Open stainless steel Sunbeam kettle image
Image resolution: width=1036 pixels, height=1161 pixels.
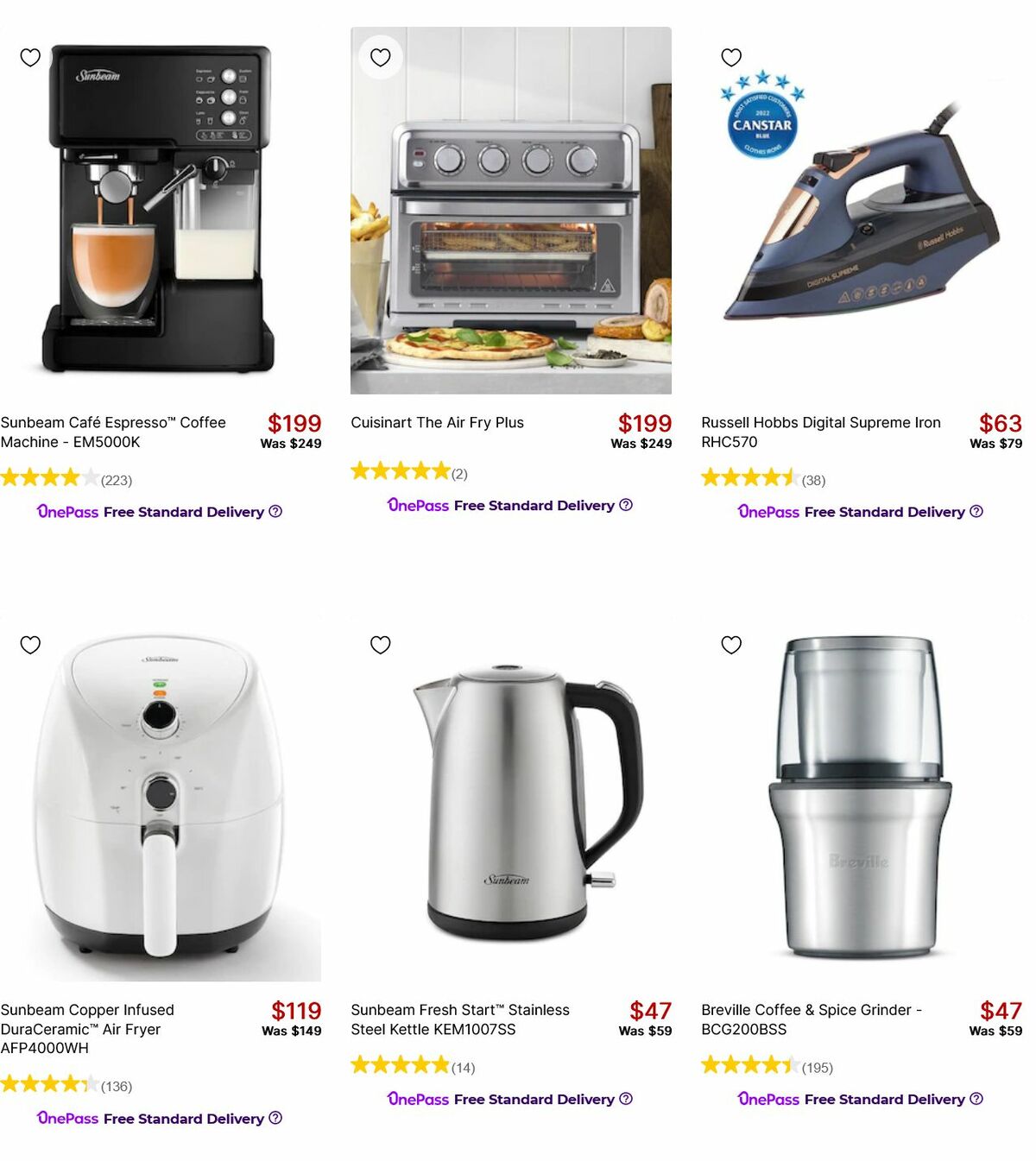511,798
